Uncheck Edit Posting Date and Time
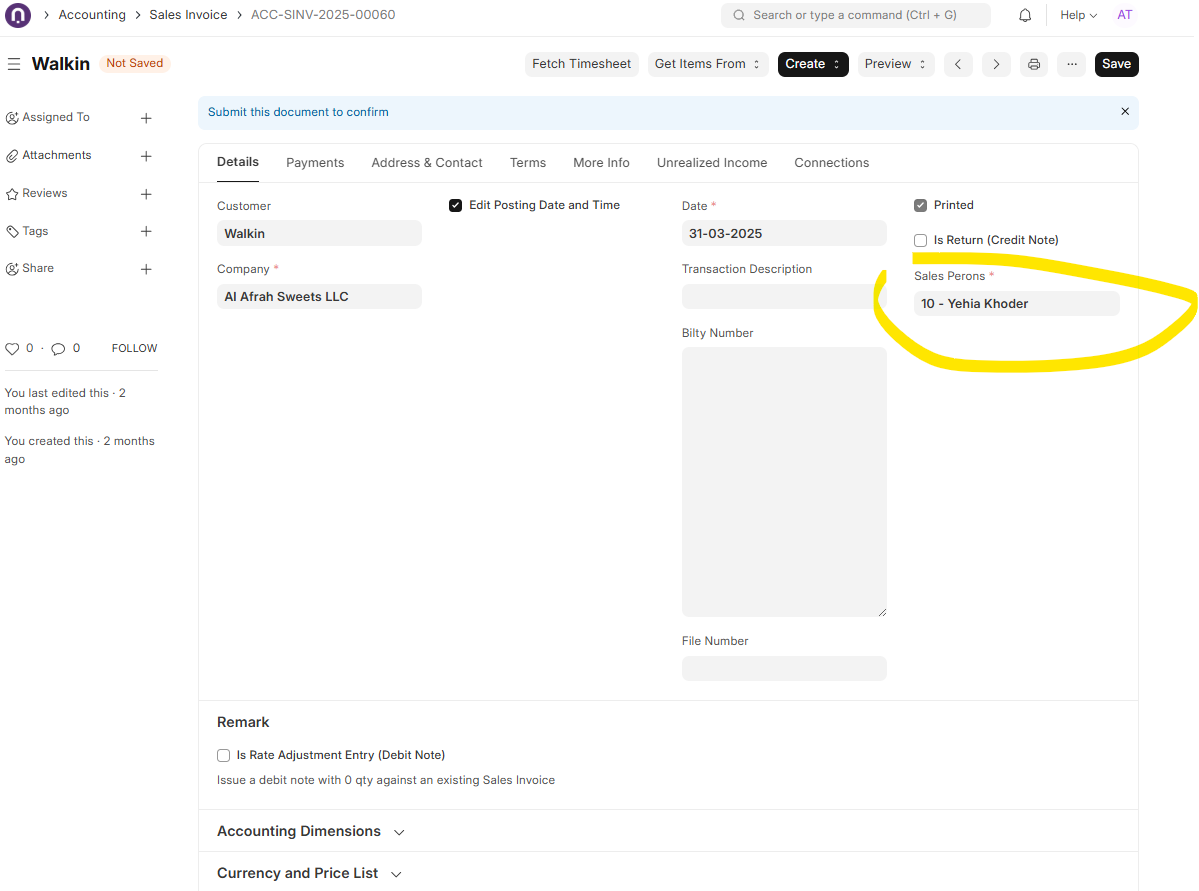This screenshot has height=891, width=1199. coord(456,205)
